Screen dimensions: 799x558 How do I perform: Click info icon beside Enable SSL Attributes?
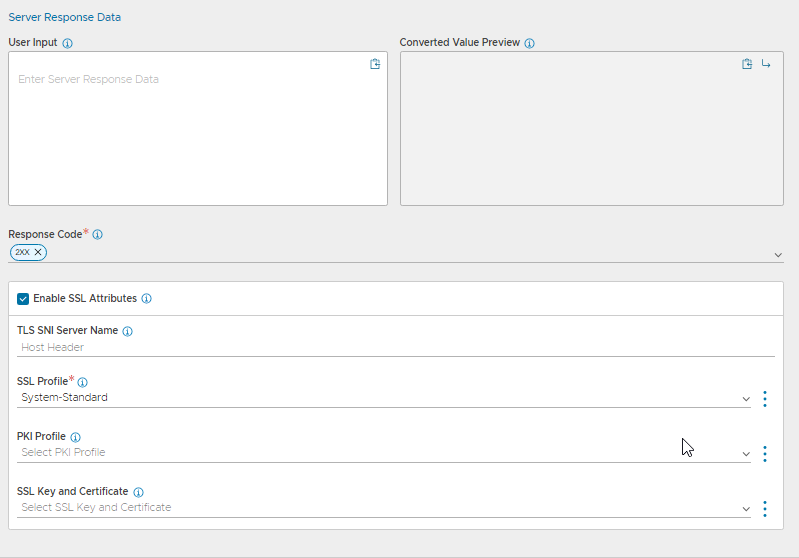coord(146,299)
